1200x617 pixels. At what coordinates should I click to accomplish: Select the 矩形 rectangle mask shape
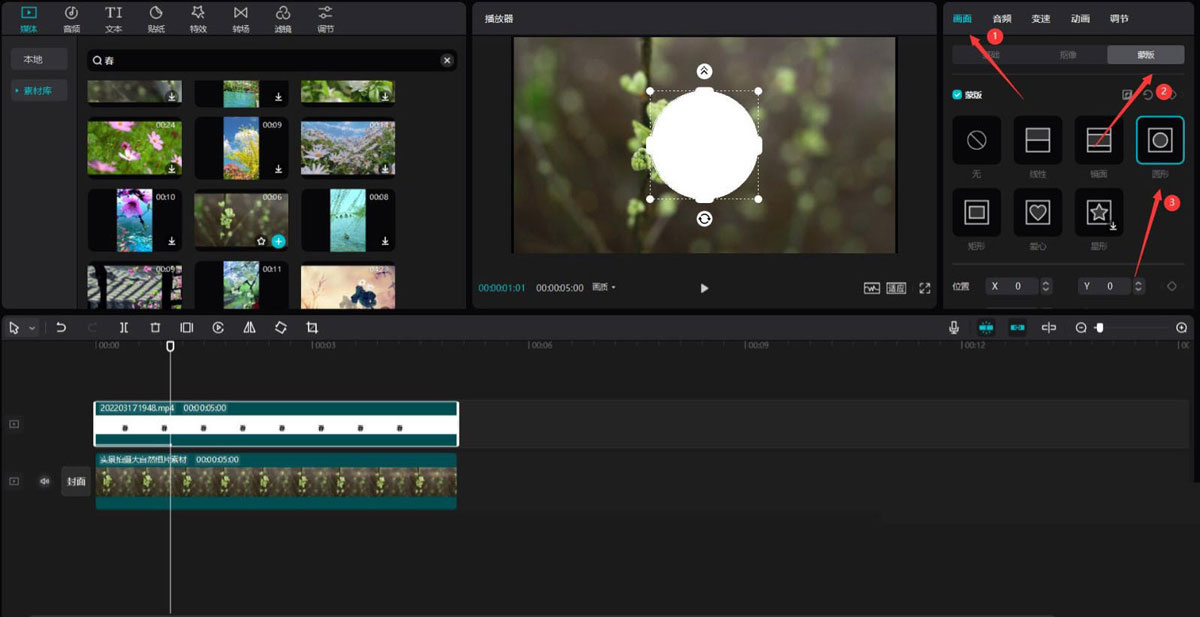click(976, 211)
